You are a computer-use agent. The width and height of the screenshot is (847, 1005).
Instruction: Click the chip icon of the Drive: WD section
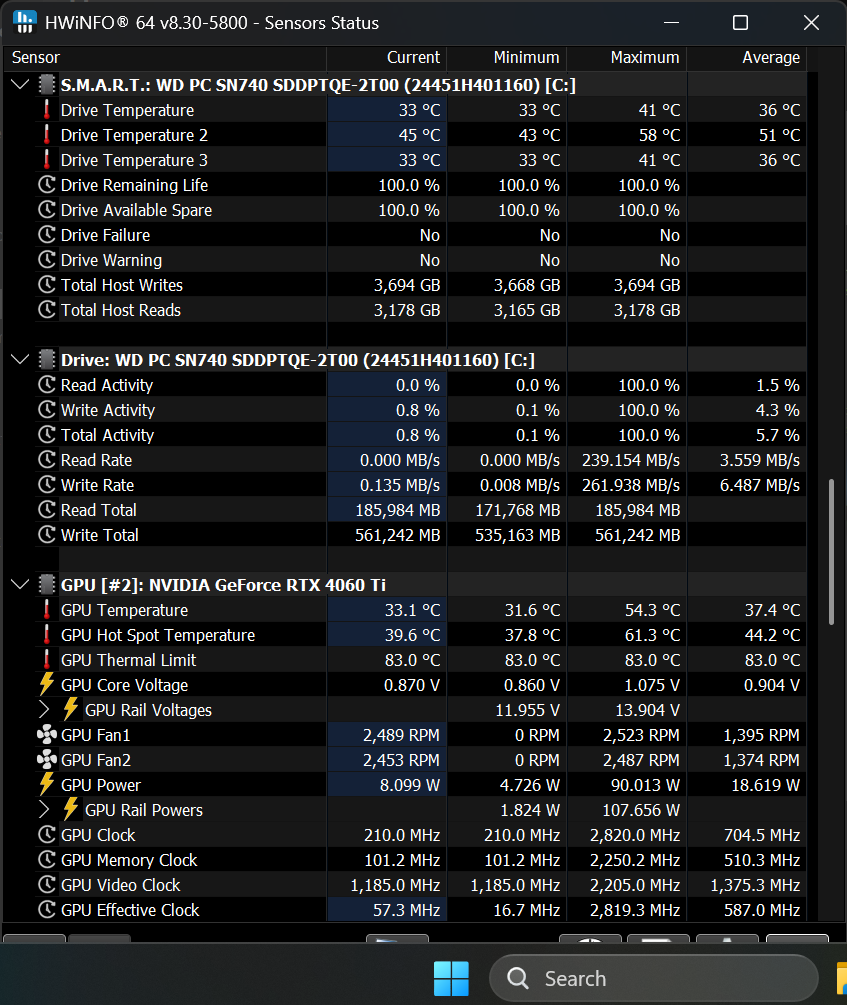(x=46, y=360)
